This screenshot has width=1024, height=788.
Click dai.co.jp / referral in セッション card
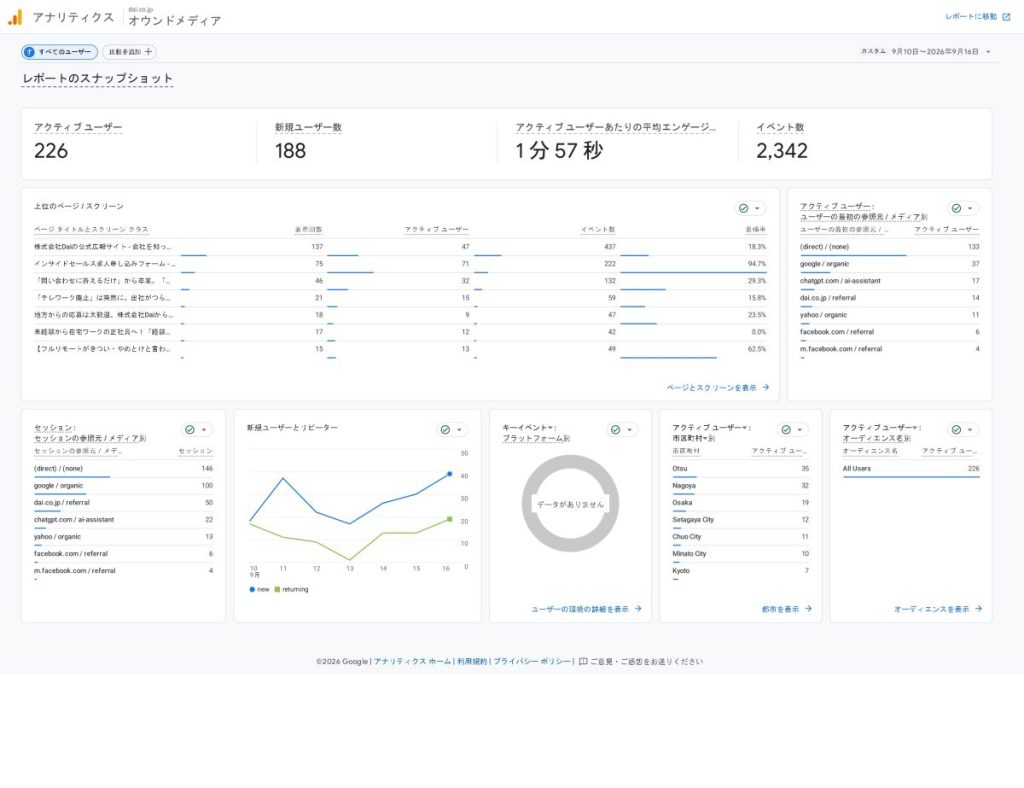[x=62, y=503]
